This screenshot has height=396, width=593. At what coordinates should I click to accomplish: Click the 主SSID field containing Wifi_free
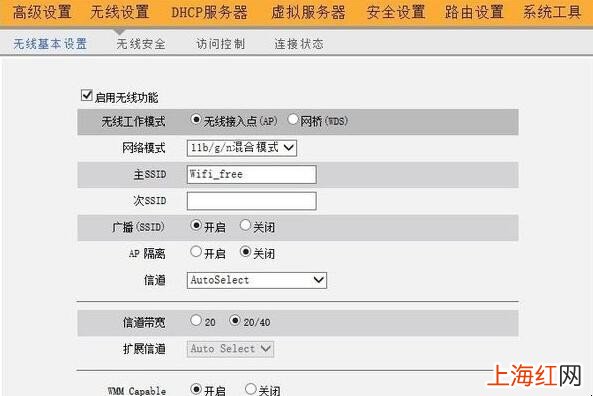point(251,174)
